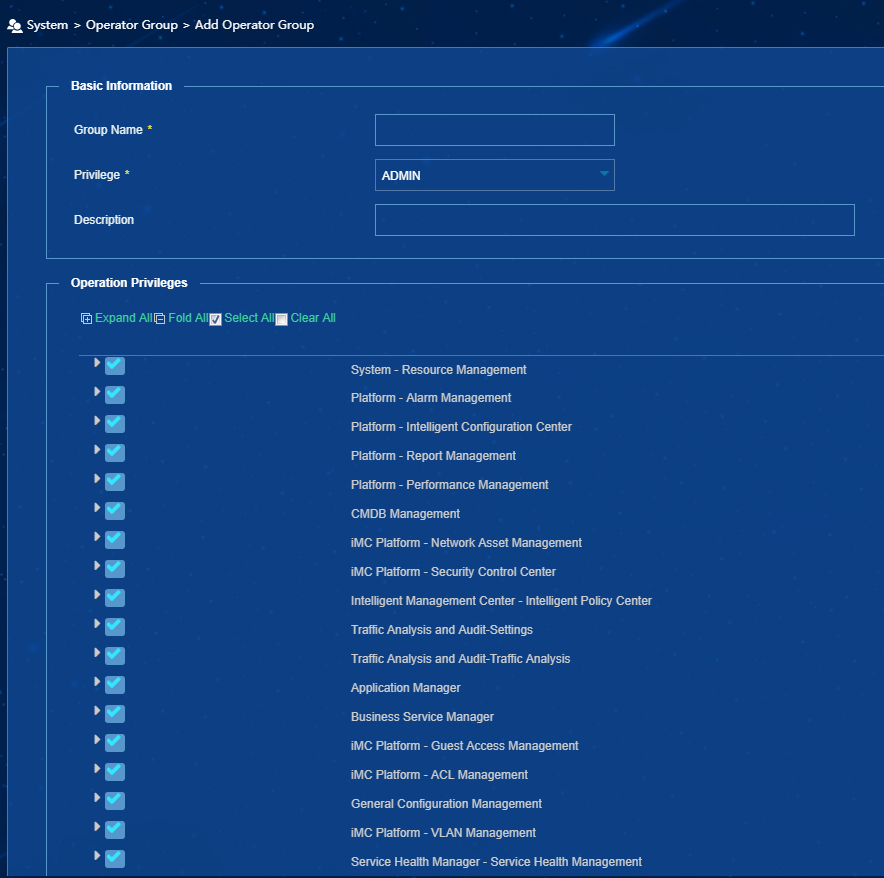Click Fold All link

coord(188,318)
